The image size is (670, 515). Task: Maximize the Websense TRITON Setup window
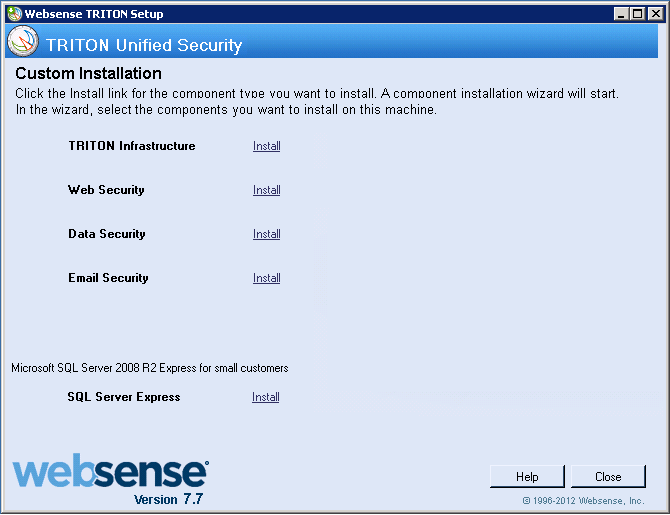pos(637,14)
